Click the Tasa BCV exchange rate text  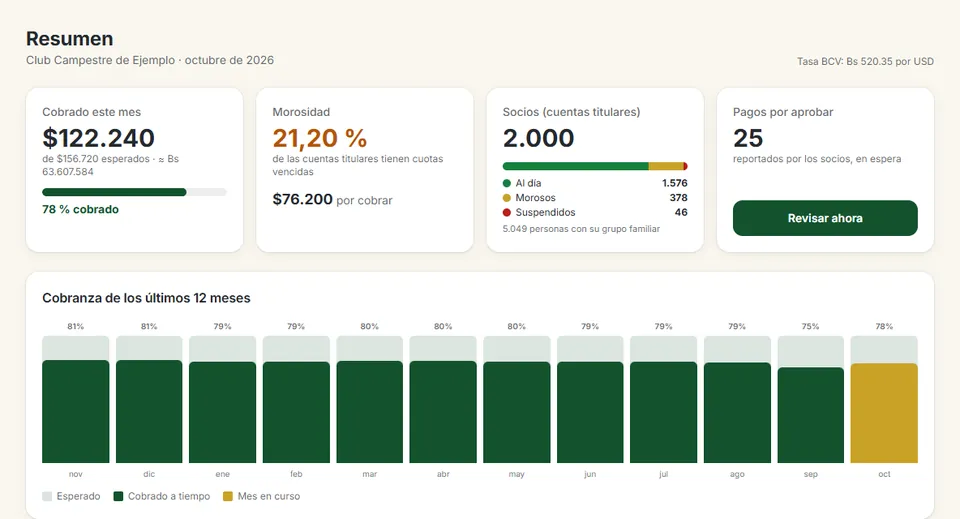[865, 61]
